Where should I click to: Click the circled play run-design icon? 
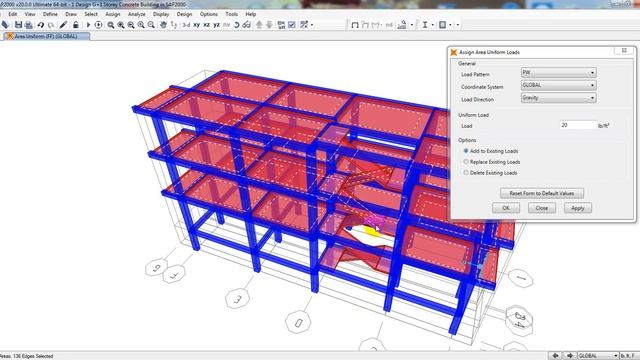[98, 25]
